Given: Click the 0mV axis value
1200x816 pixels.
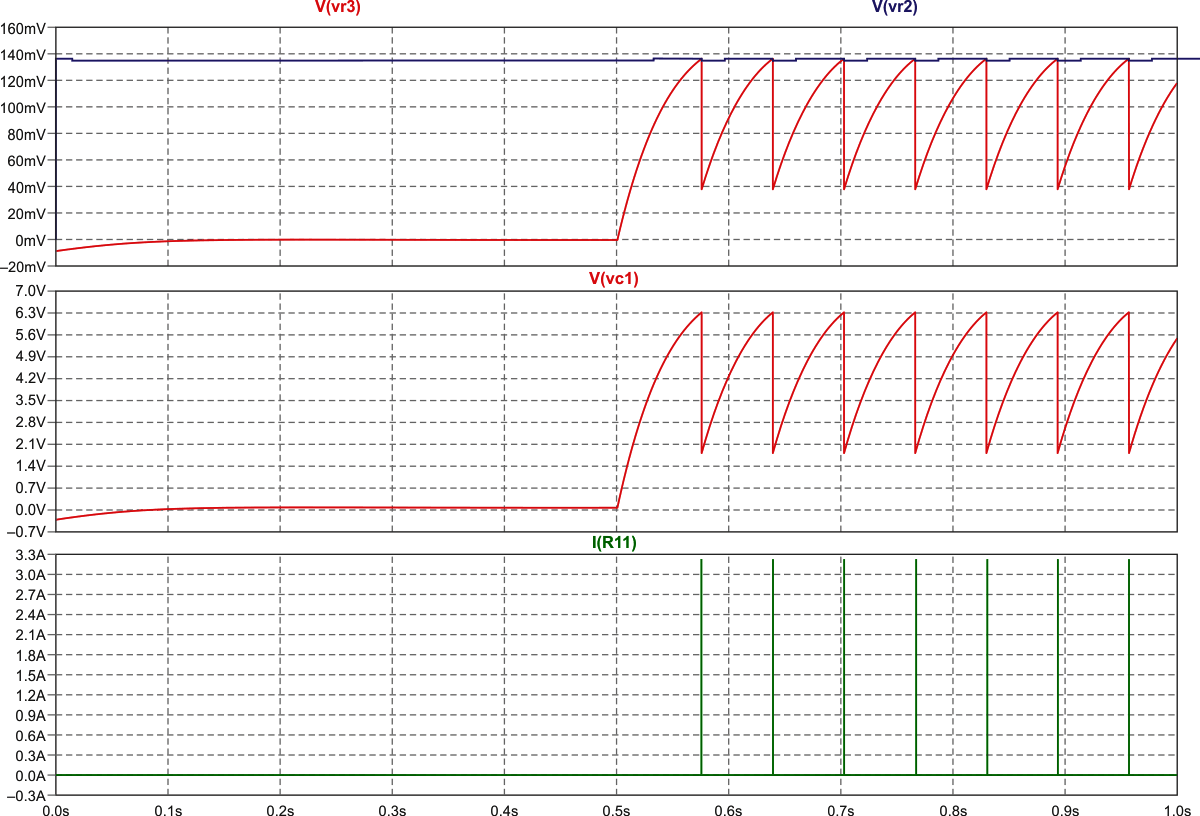Looking at the screenshot, I should pos(32,241).
